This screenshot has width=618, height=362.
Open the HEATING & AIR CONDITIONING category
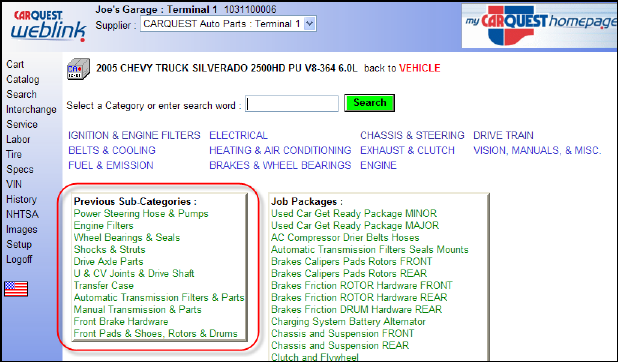[280, 150]
